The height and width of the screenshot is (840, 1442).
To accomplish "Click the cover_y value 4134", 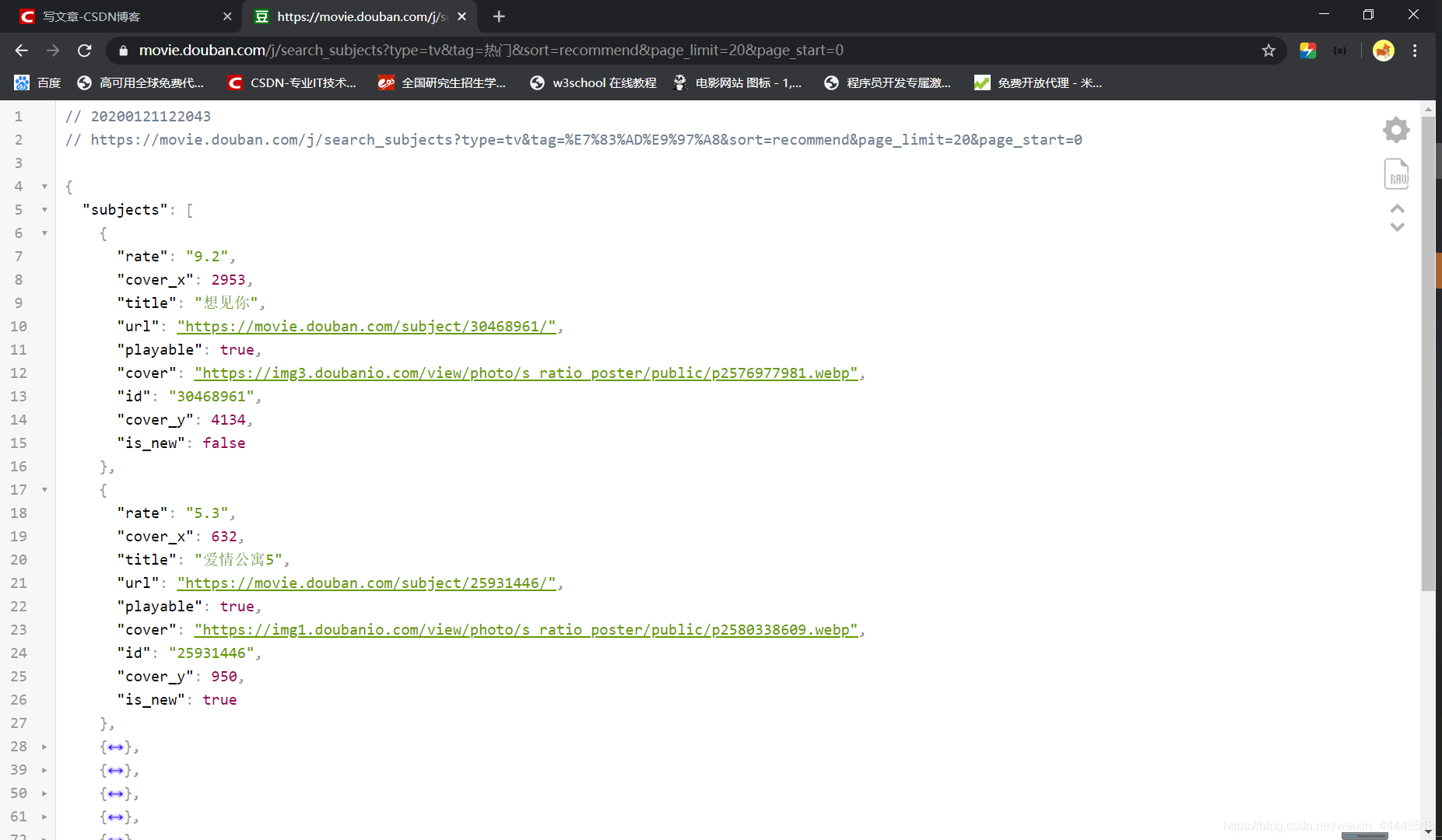I will (228, 420).
